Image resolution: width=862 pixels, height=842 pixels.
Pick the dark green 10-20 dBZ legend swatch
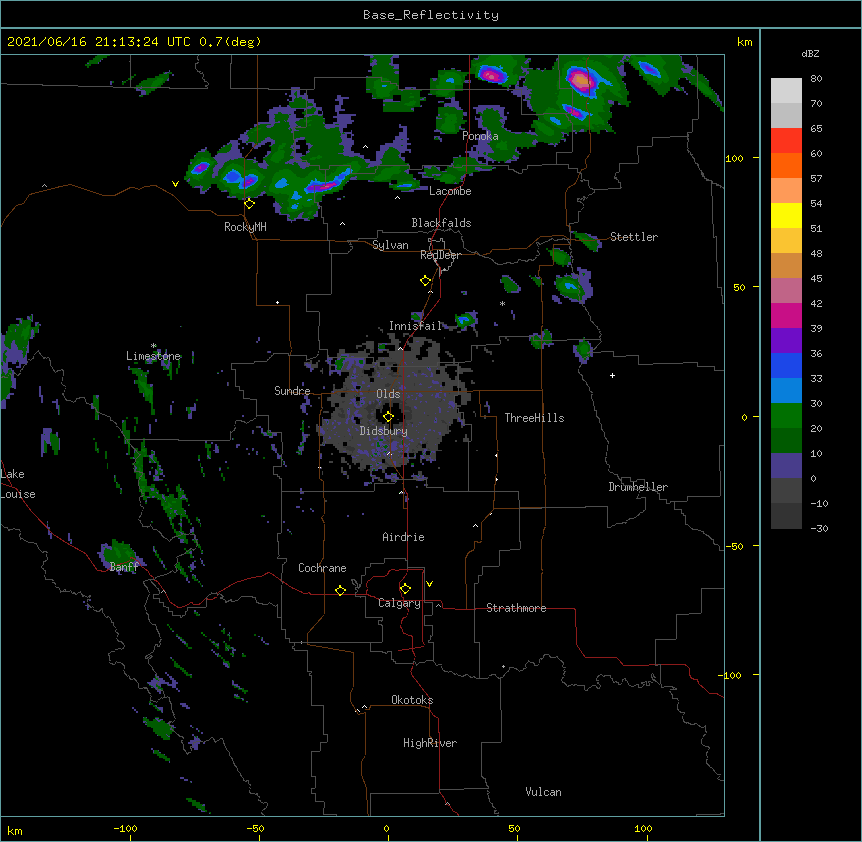pyautogui.click(x=786, y=441)
